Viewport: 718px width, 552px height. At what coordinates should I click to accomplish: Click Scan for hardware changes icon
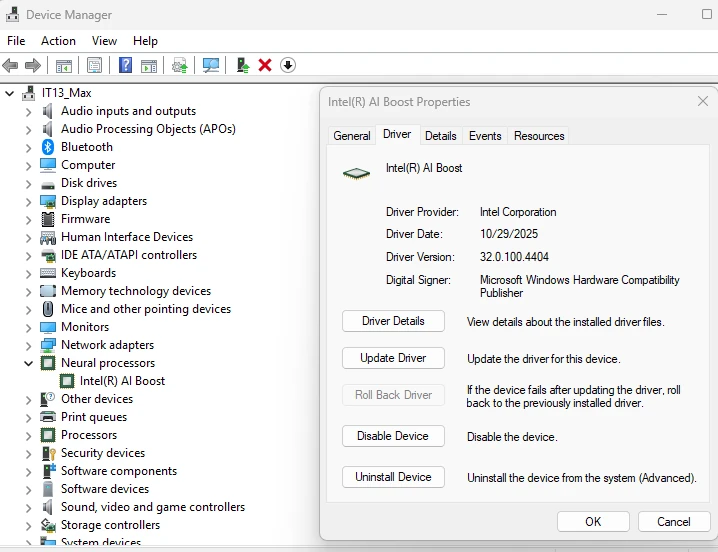[211, 66]
